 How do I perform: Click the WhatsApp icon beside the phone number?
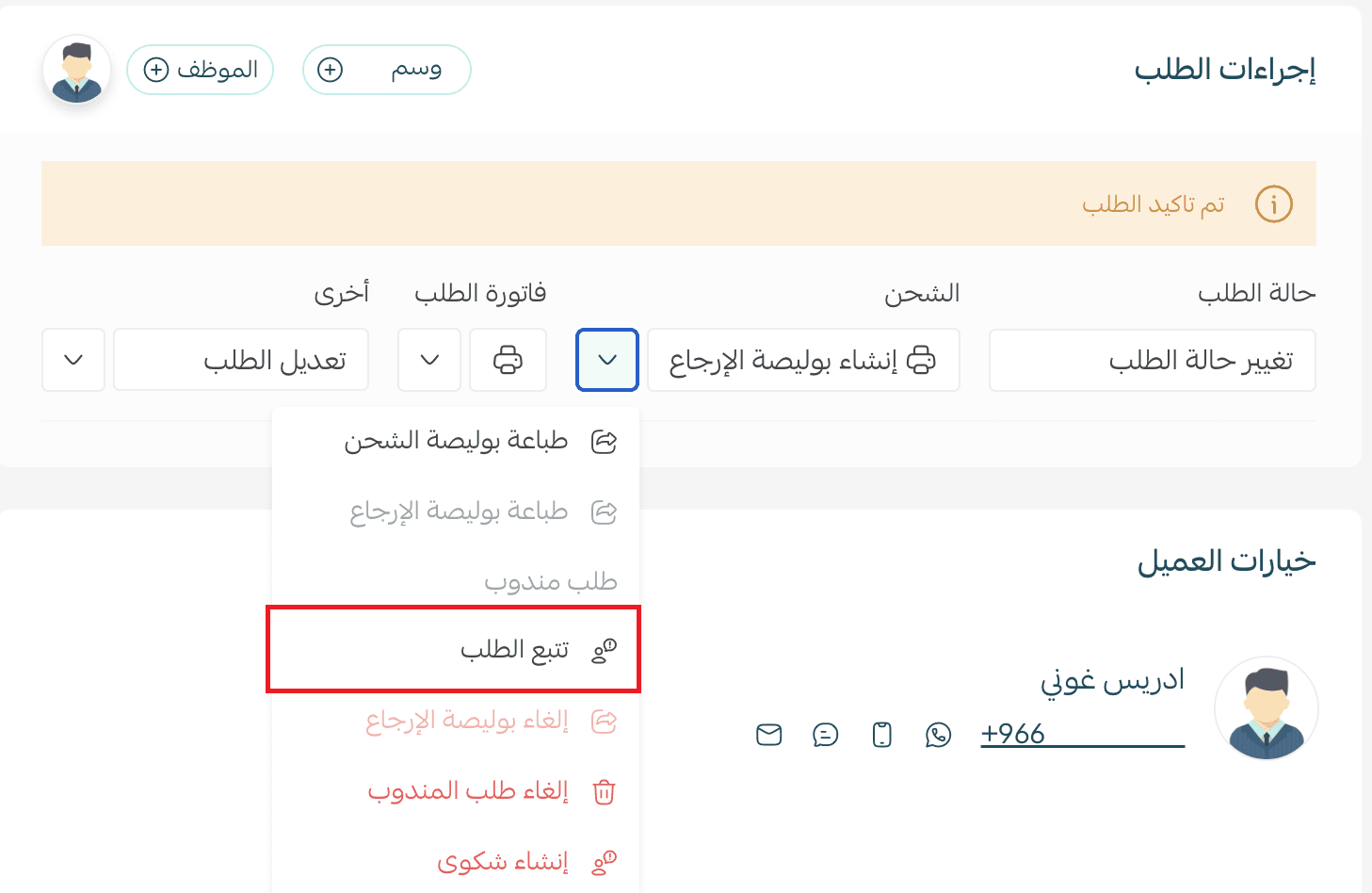(x=938, y=735)
